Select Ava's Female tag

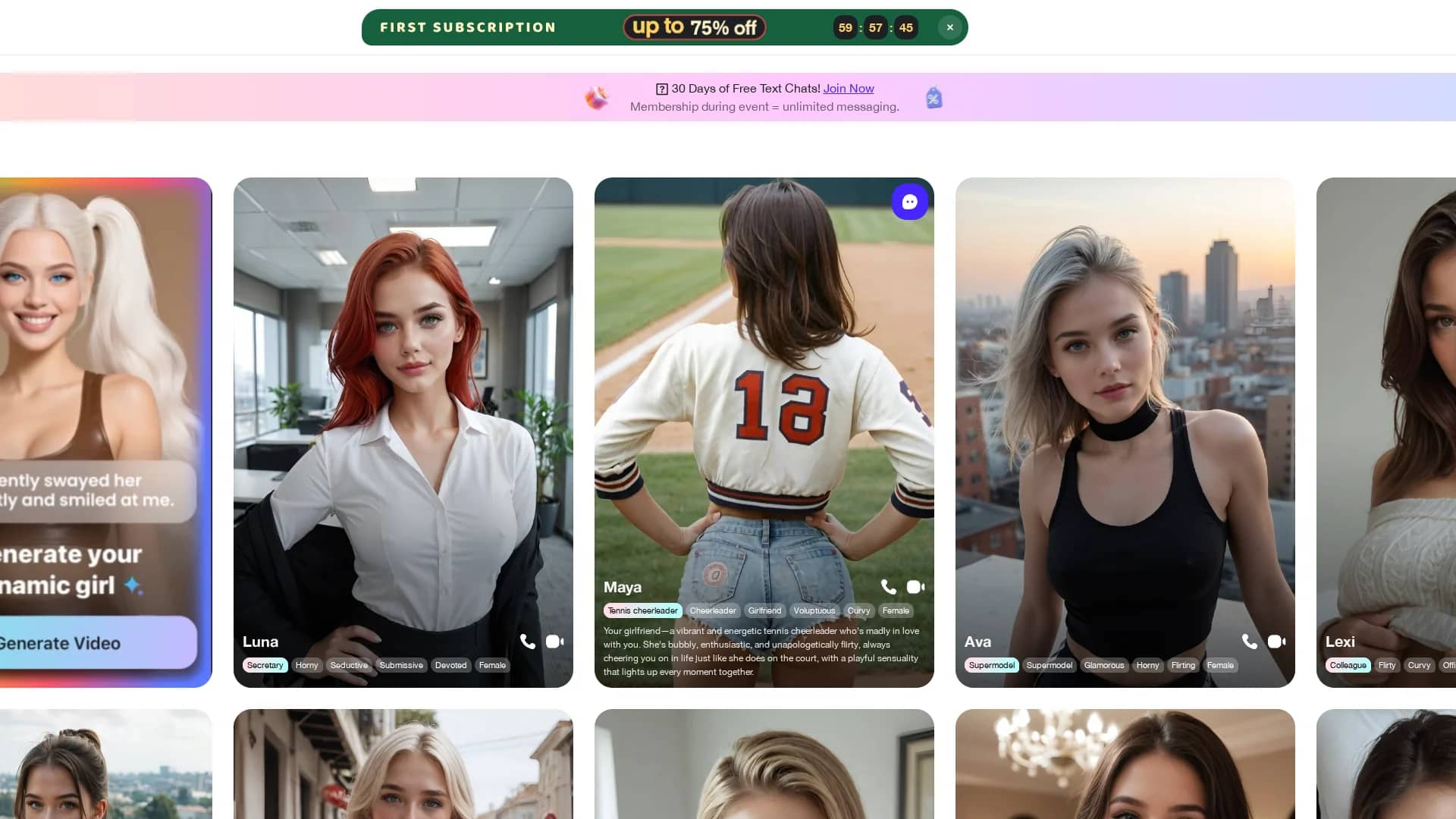click(x=1220, y=665)
